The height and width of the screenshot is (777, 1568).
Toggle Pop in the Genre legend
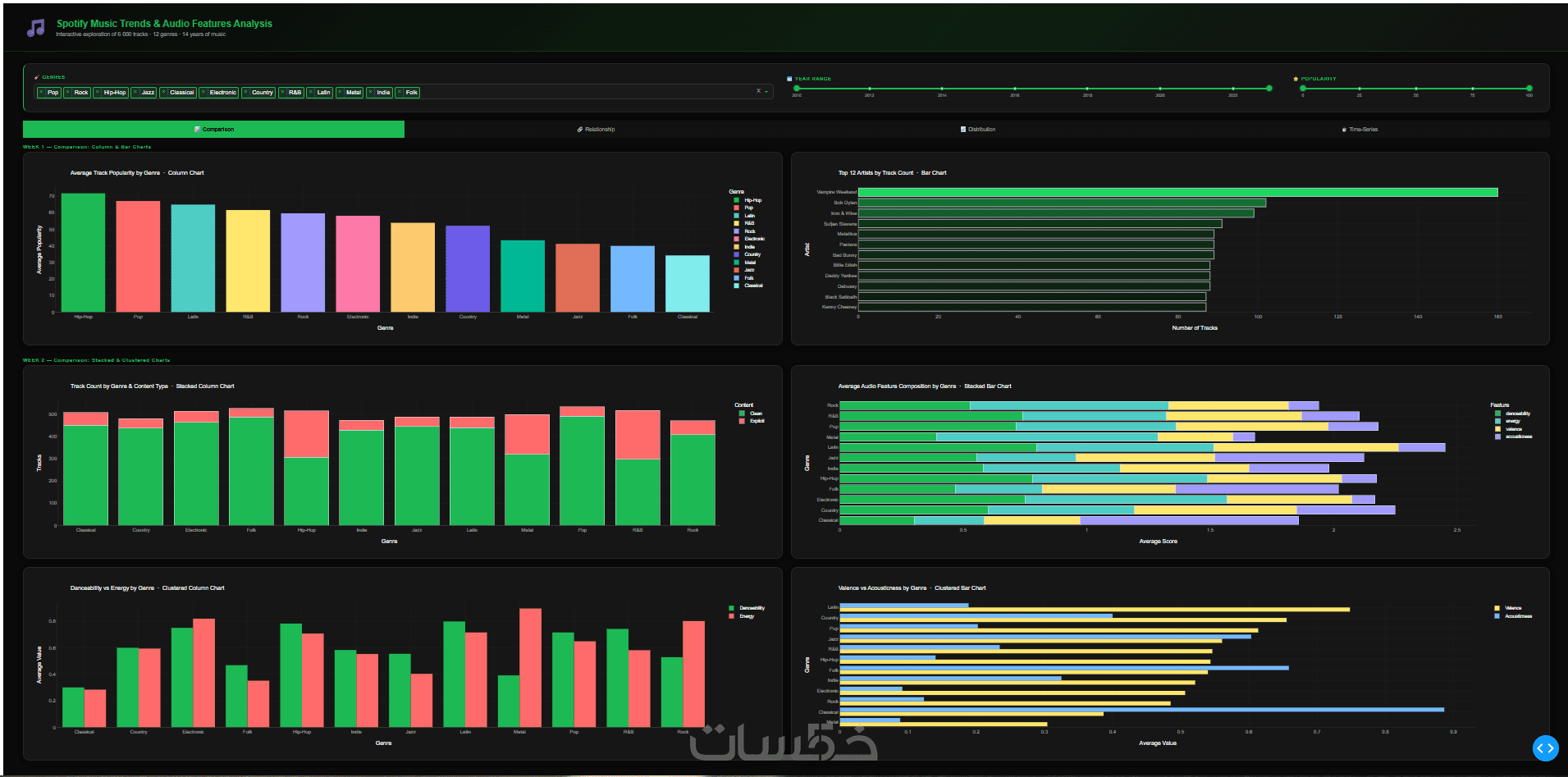click(x=743, y=208)
